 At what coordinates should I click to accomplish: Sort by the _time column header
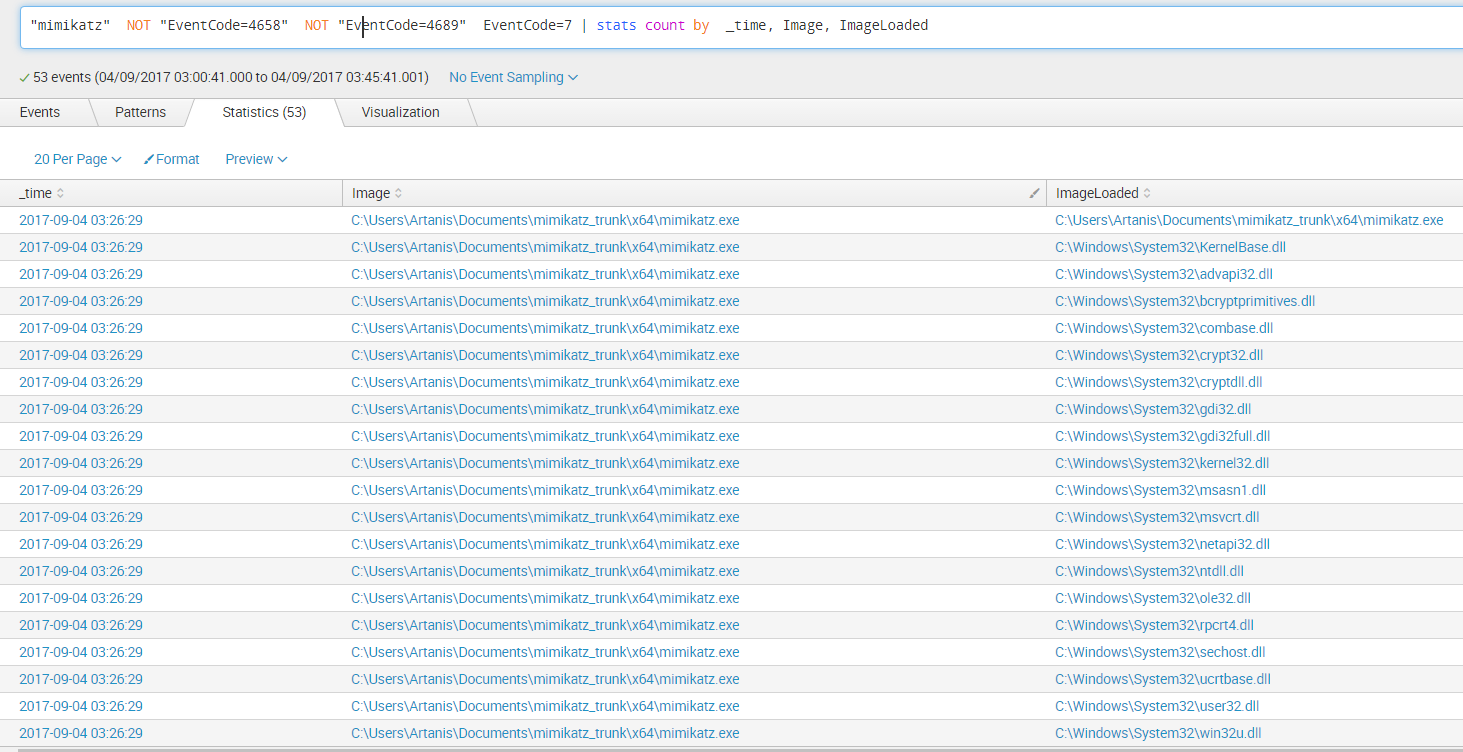click(41, 193)
